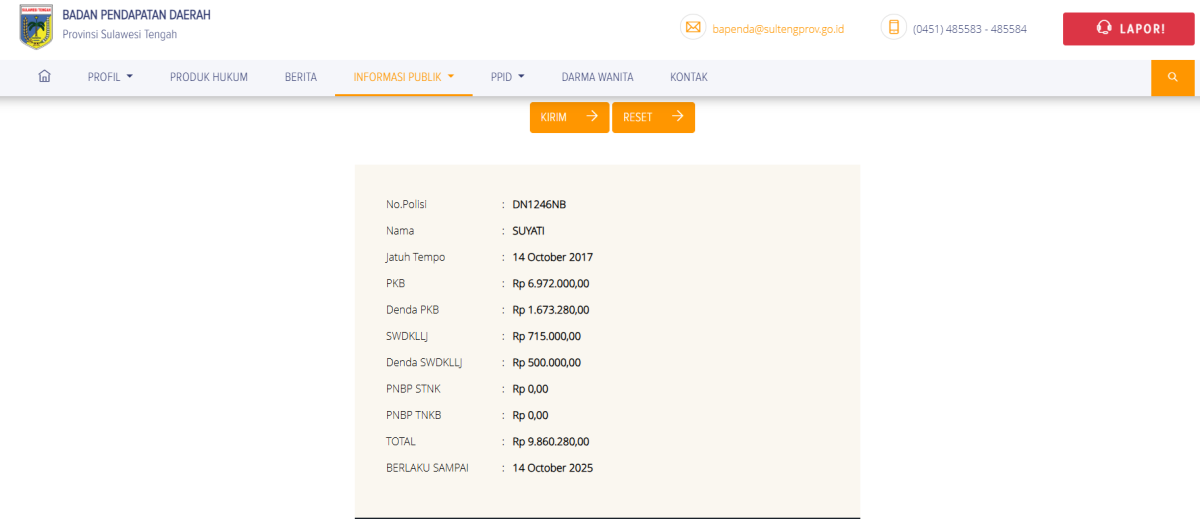Open the DARMA WANITA page
The height and width of the screenshot is (519, 1200).
point(597,77)
